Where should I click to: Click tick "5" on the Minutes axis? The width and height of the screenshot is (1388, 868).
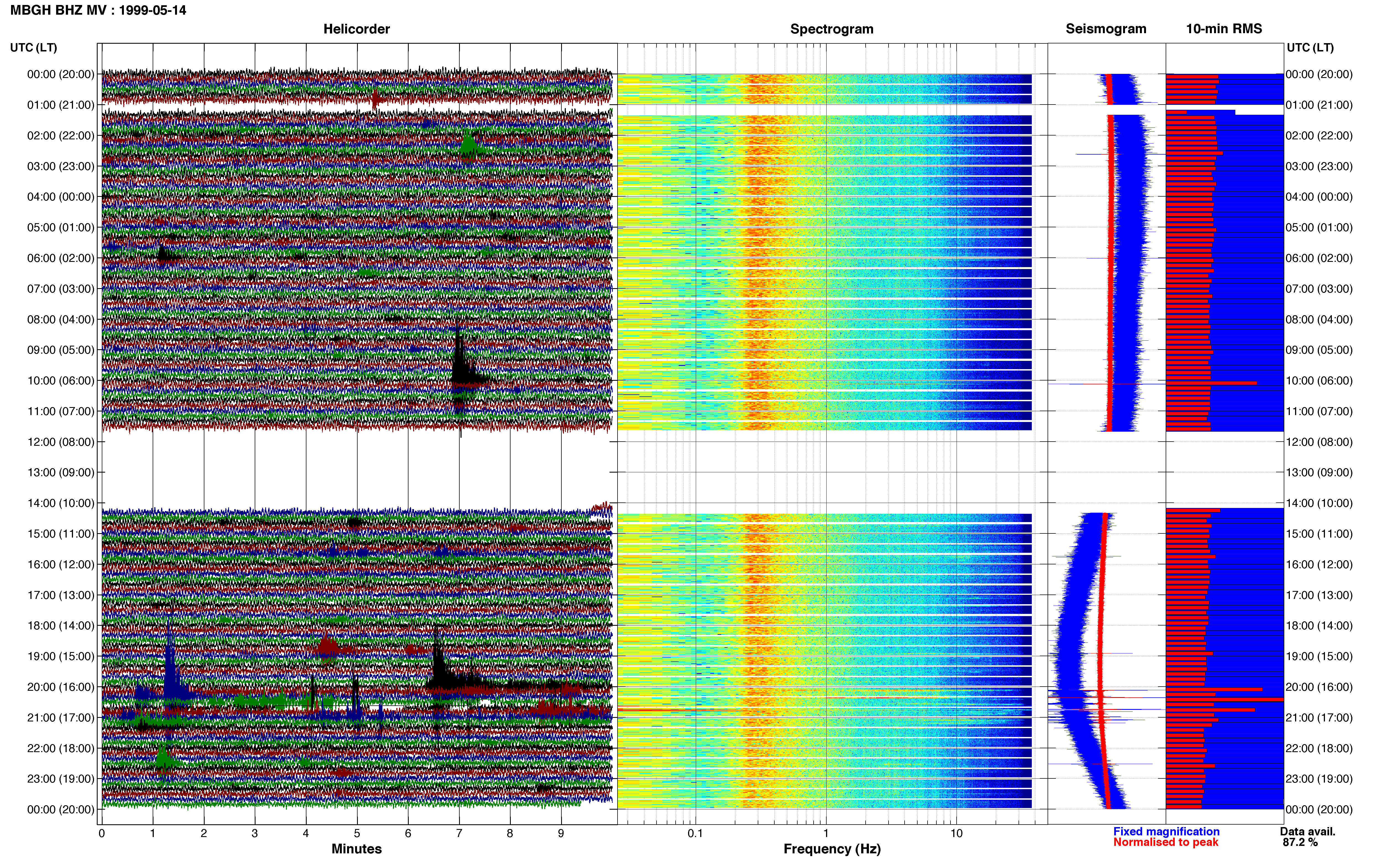pos(357,833)
